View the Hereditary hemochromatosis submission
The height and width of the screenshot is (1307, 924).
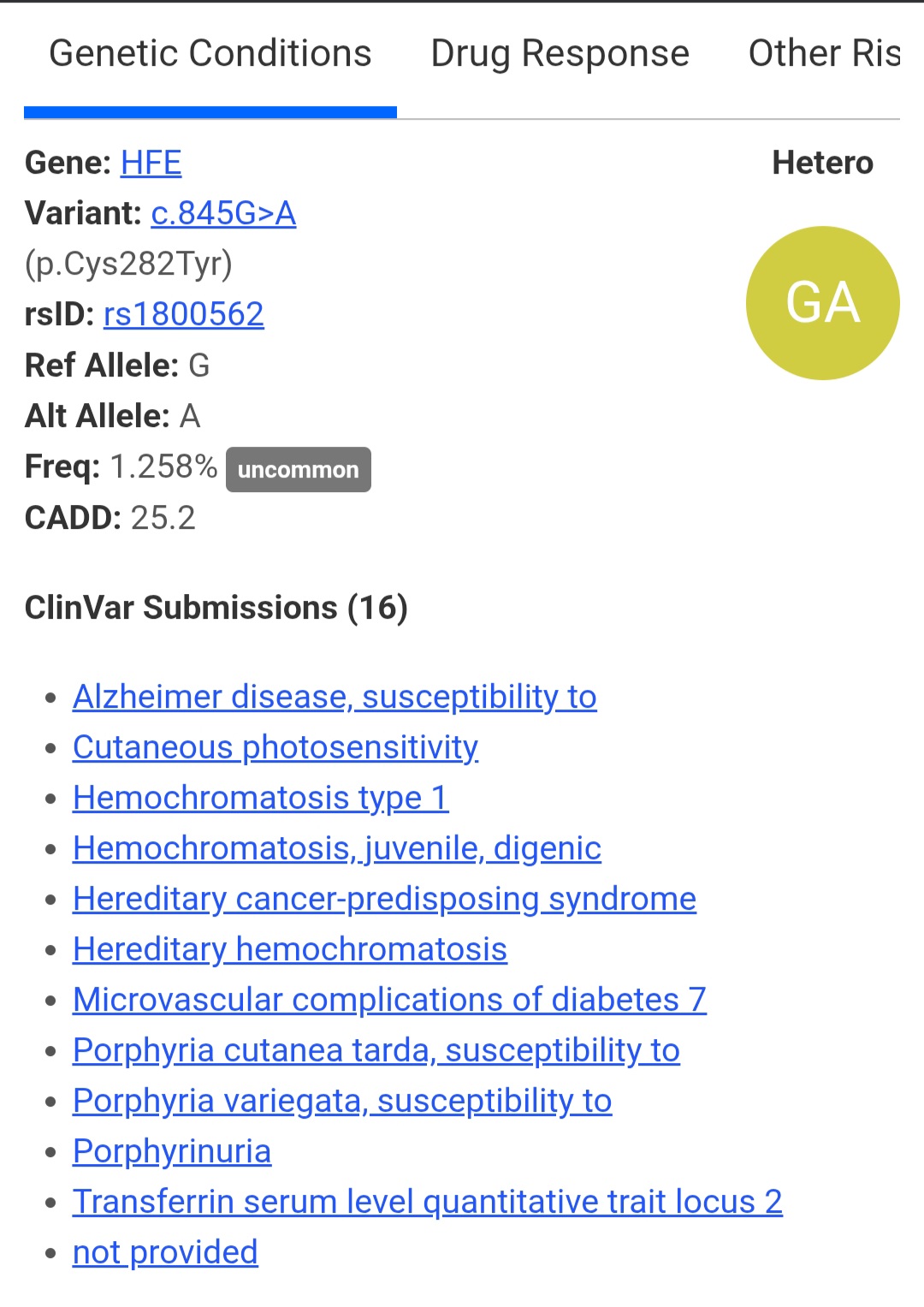tap(289, 949)
